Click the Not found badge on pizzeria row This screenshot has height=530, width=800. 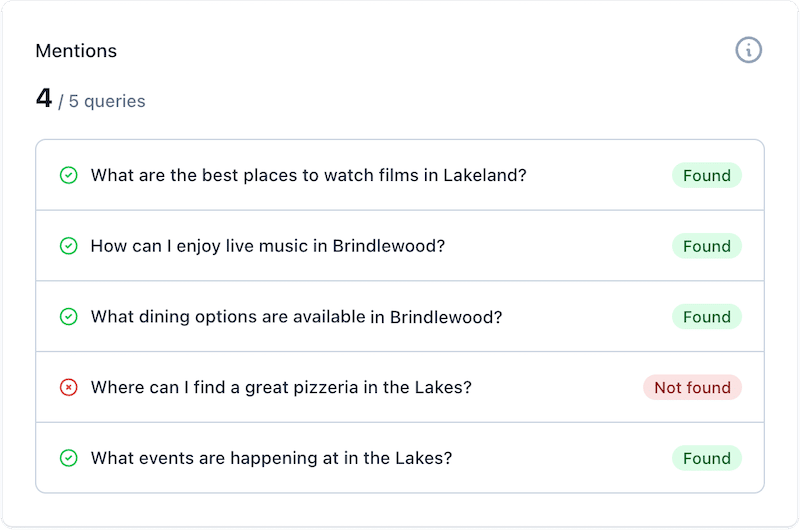692,388
